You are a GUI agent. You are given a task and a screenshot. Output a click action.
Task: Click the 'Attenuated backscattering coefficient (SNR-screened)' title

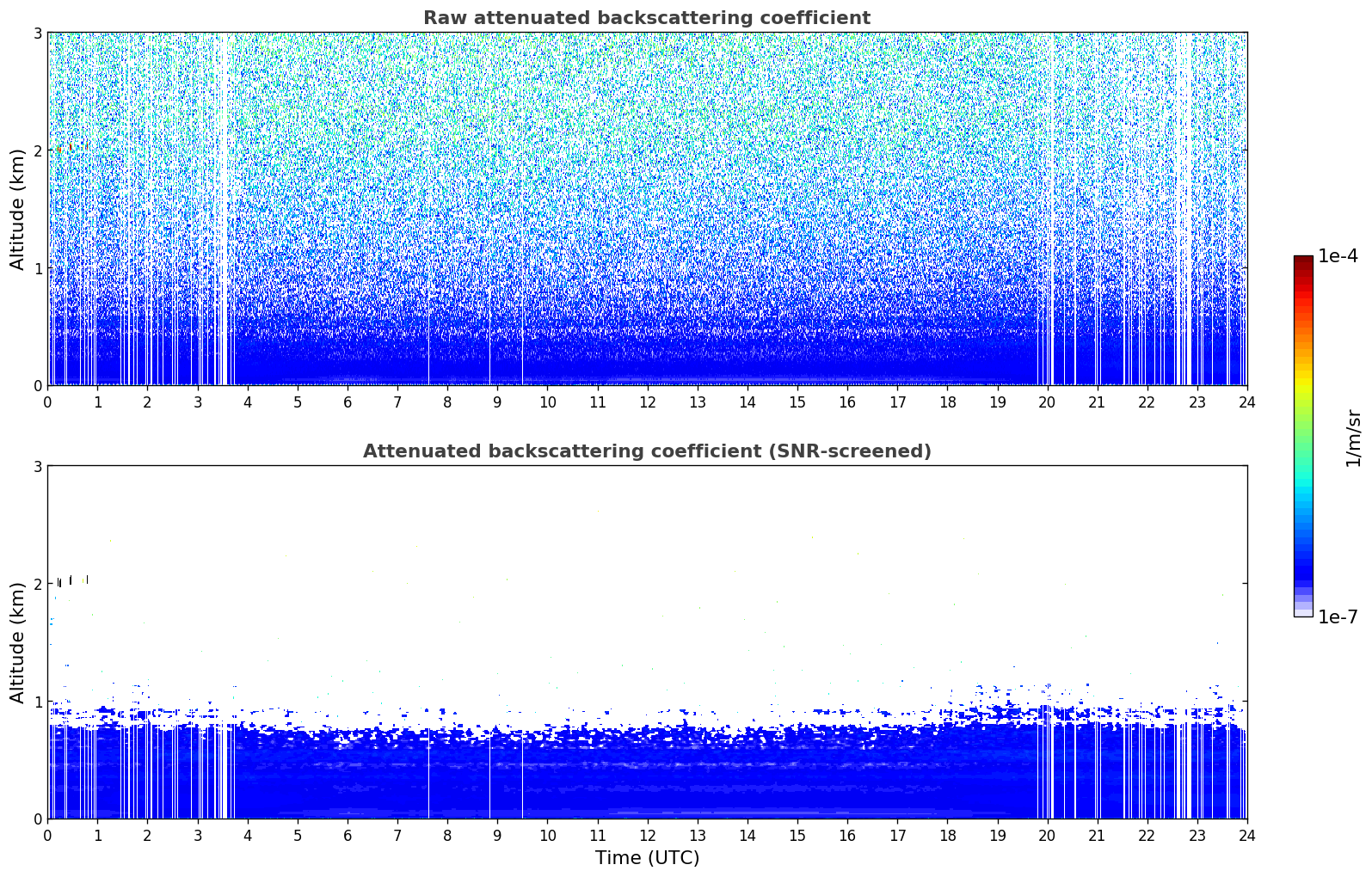(x=647, y=451)
